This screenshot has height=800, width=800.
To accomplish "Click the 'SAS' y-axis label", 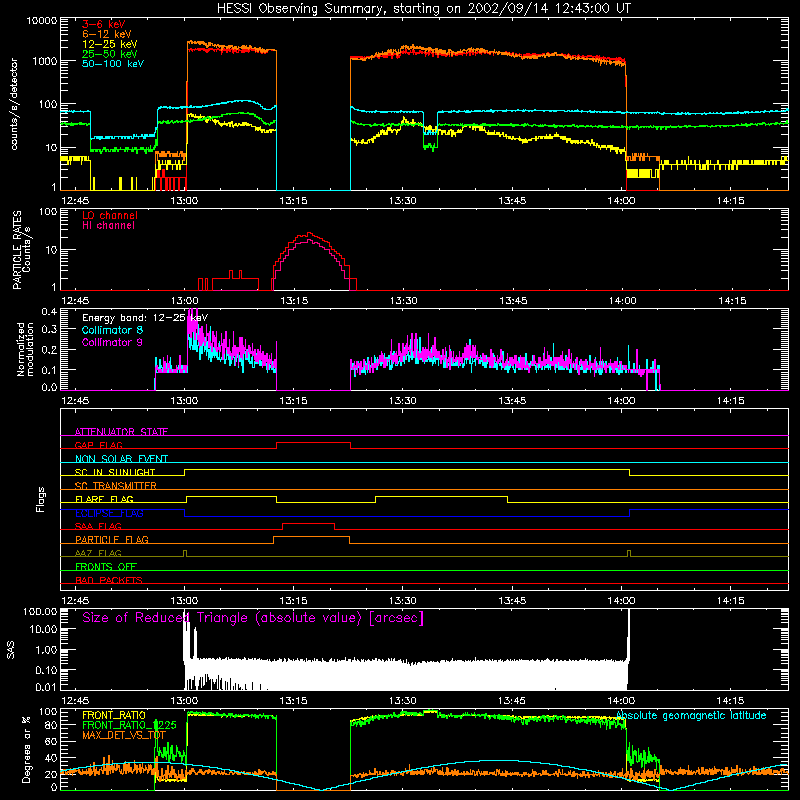I will 11,649.
